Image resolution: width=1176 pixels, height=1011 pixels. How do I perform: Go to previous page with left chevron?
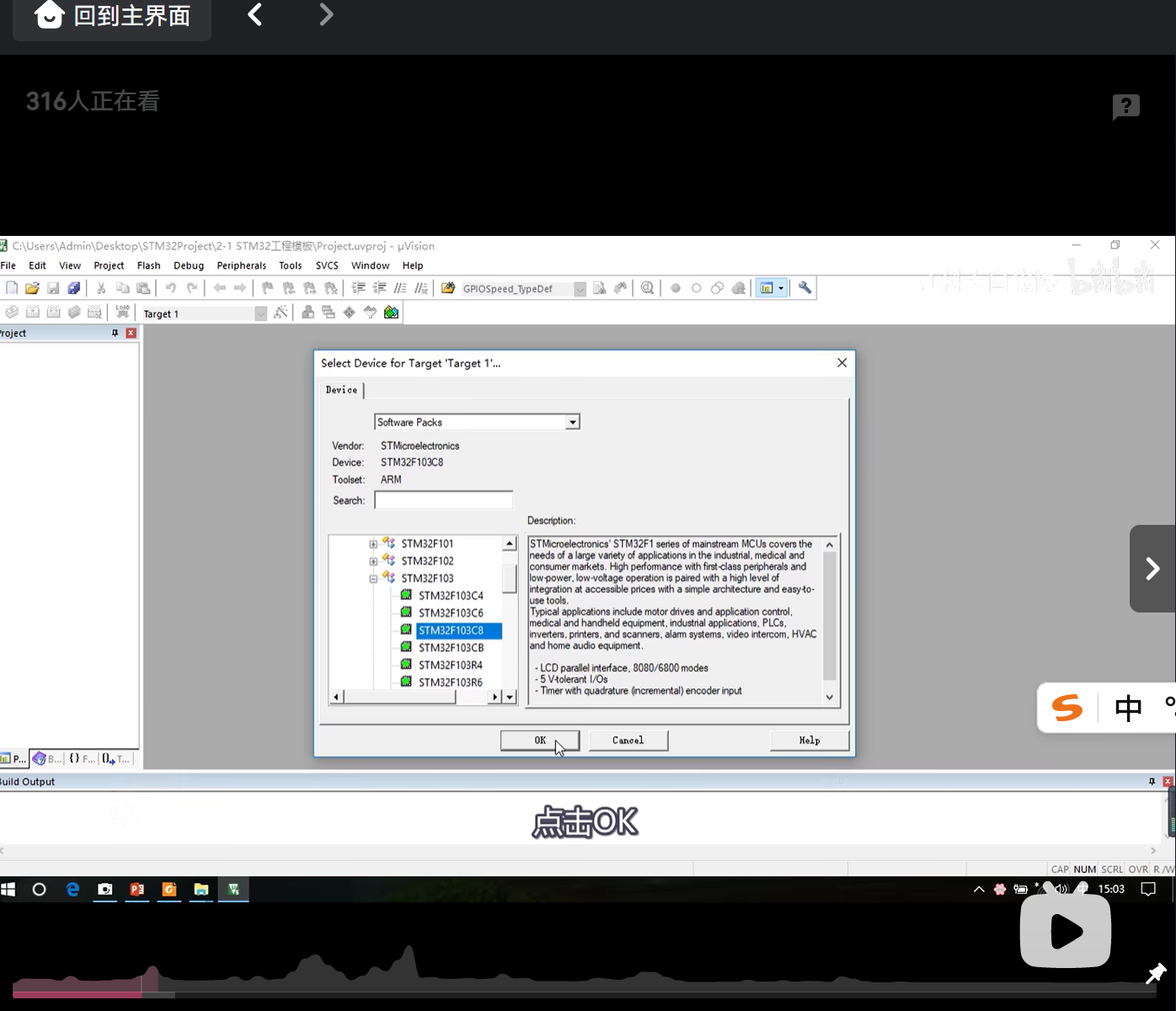[254, 15]
